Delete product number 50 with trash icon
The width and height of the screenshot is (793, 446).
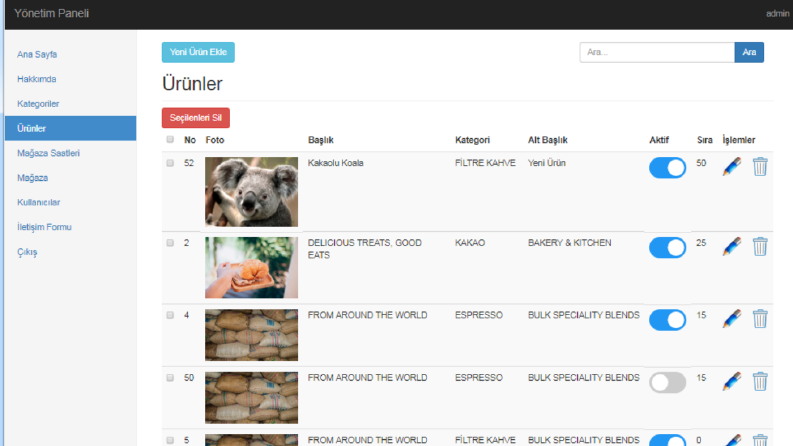[760, 381]
